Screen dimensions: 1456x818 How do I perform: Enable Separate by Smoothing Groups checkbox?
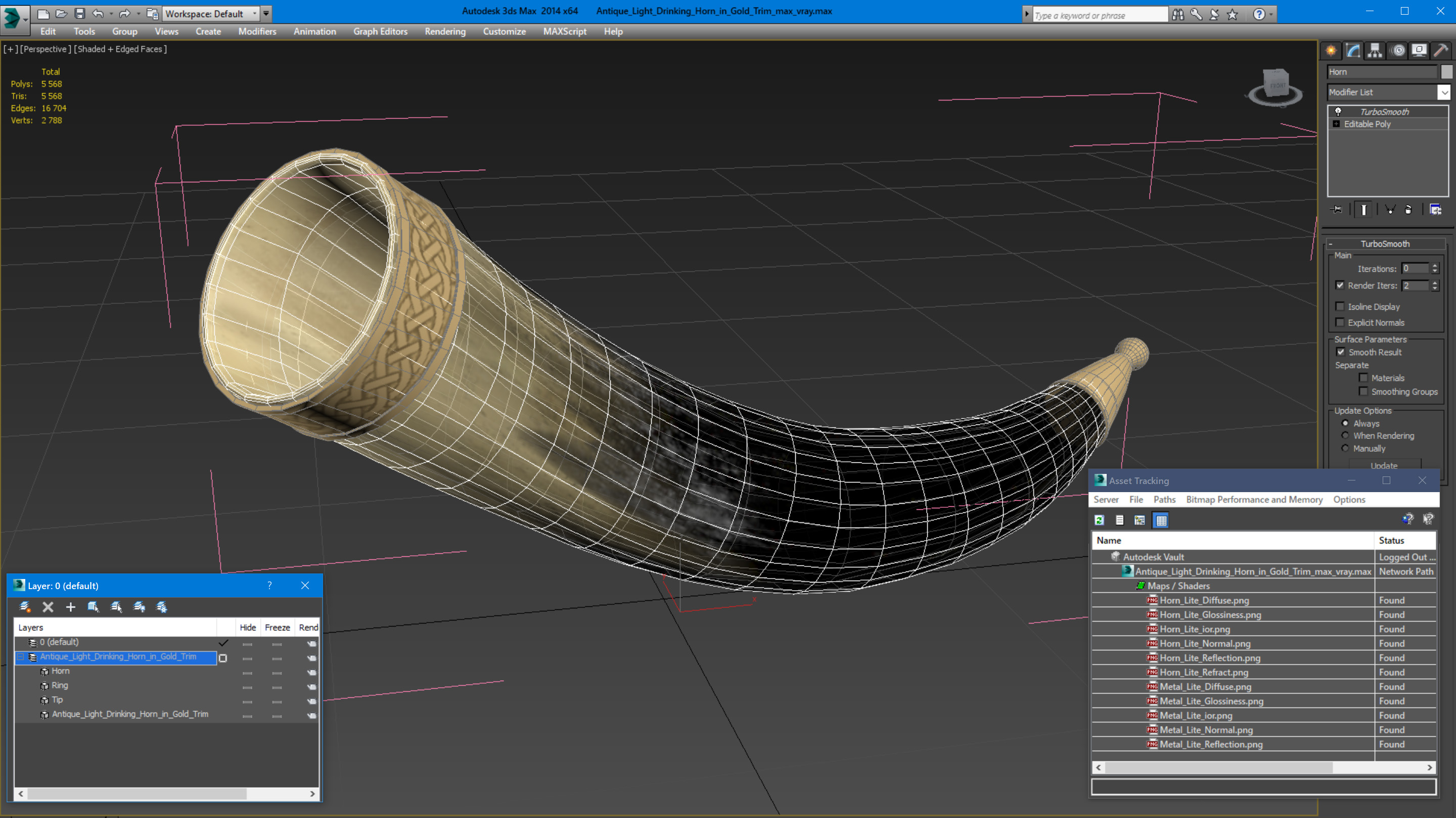pos(1363,392)
